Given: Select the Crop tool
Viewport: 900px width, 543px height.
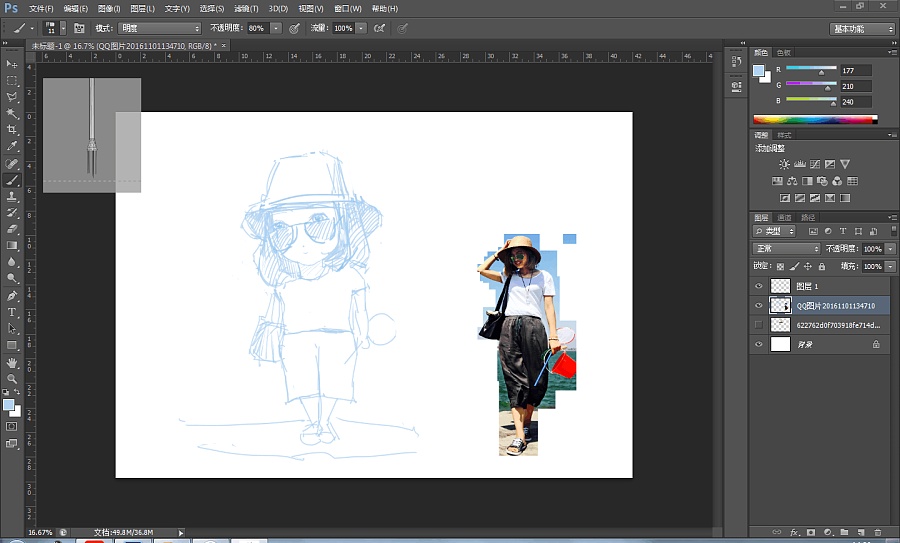Looking at the screenshot, I should click(x=11, y=130).
